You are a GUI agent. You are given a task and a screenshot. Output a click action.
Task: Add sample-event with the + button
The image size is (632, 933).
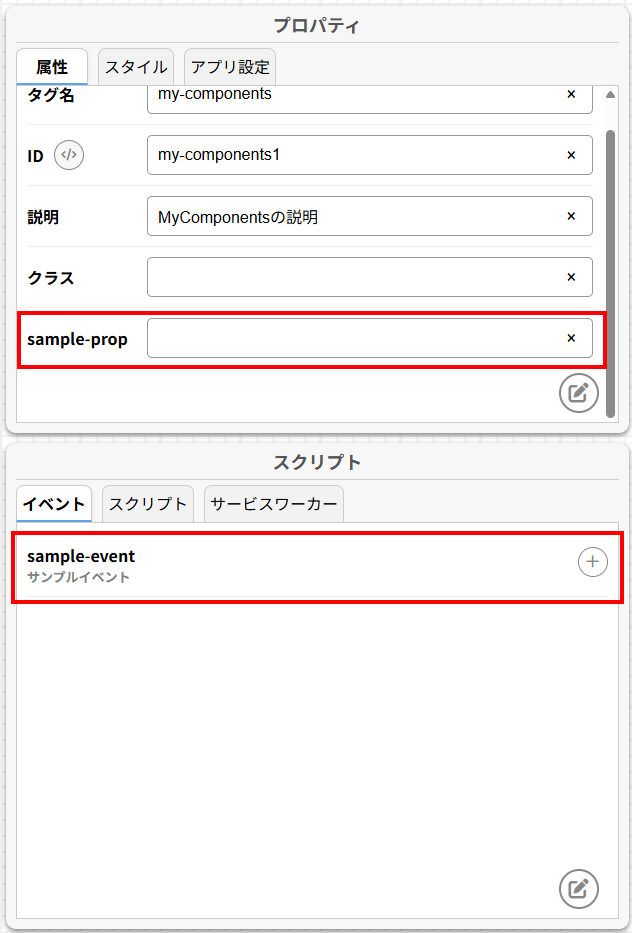(593, 563)
